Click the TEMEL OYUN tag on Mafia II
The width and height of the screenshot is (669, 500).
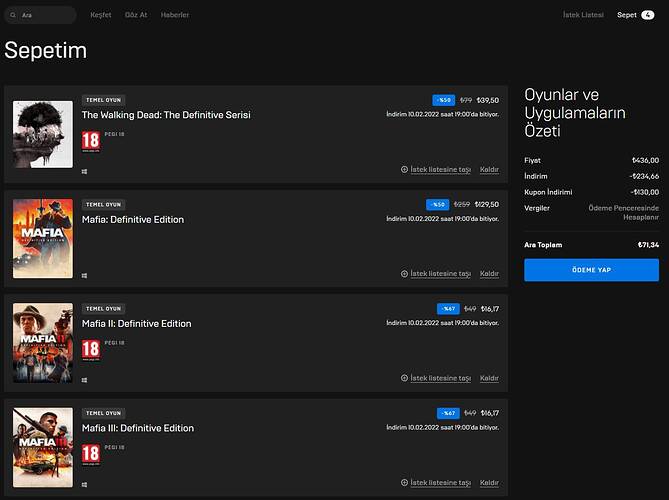pos(103,309)
